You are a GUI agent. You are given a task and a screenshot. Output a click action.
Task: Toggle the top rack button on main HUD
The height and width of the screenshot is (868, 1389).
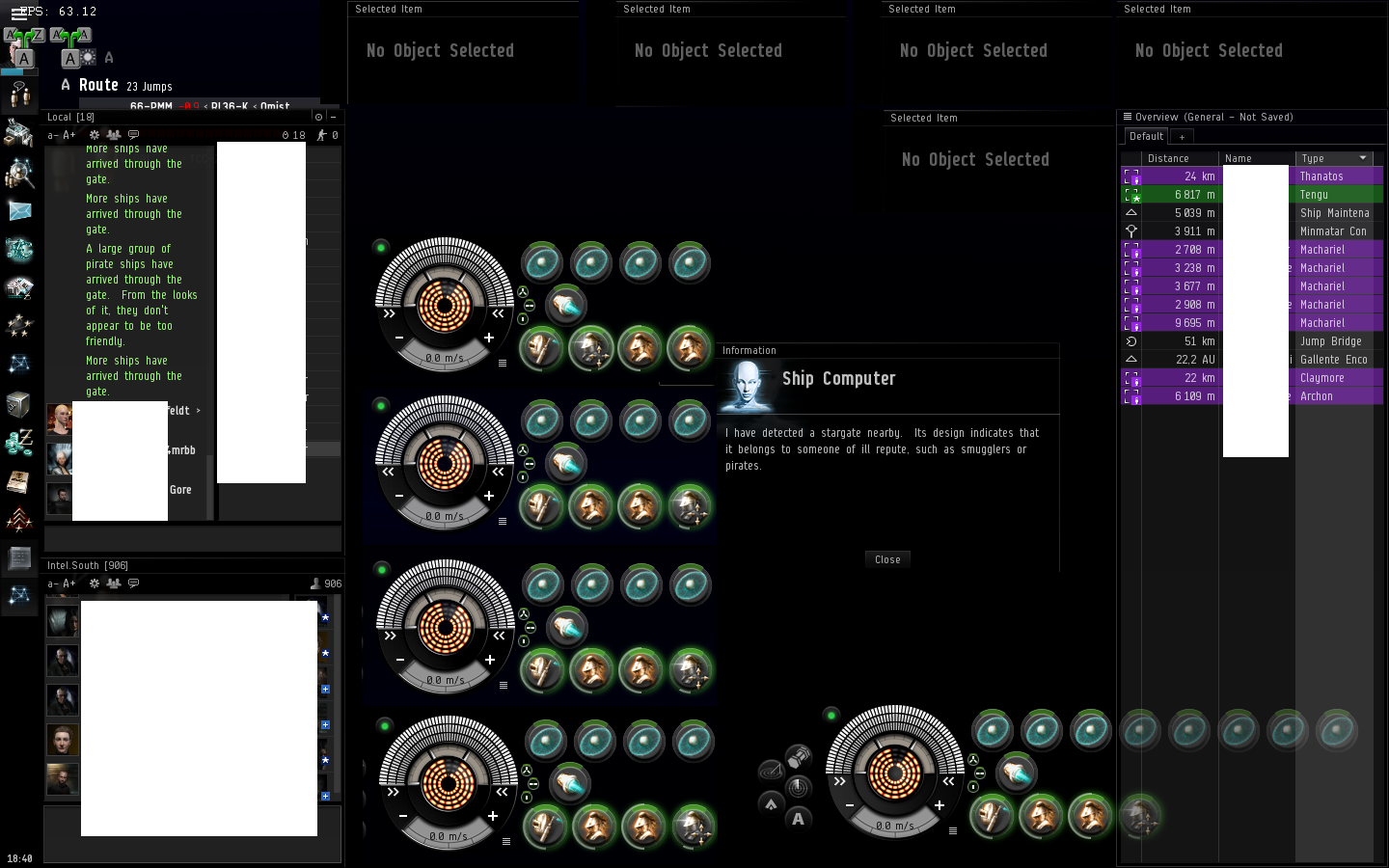coord(974,758)
